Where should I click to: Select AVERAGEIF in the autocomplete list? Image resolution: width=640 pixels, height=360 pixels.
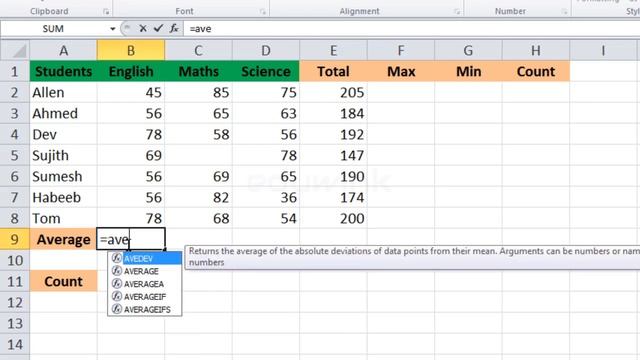tap(145, 296)
